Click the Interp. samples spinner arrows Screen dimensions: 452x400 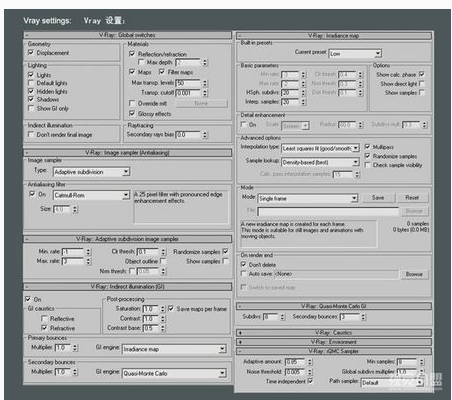303,102
